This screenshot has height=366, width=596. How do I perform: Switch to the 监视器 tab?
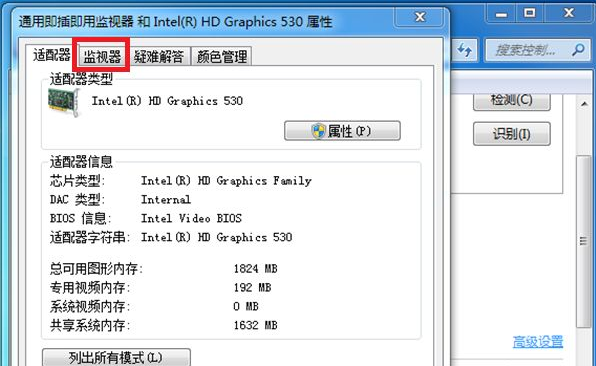point(102,57)
